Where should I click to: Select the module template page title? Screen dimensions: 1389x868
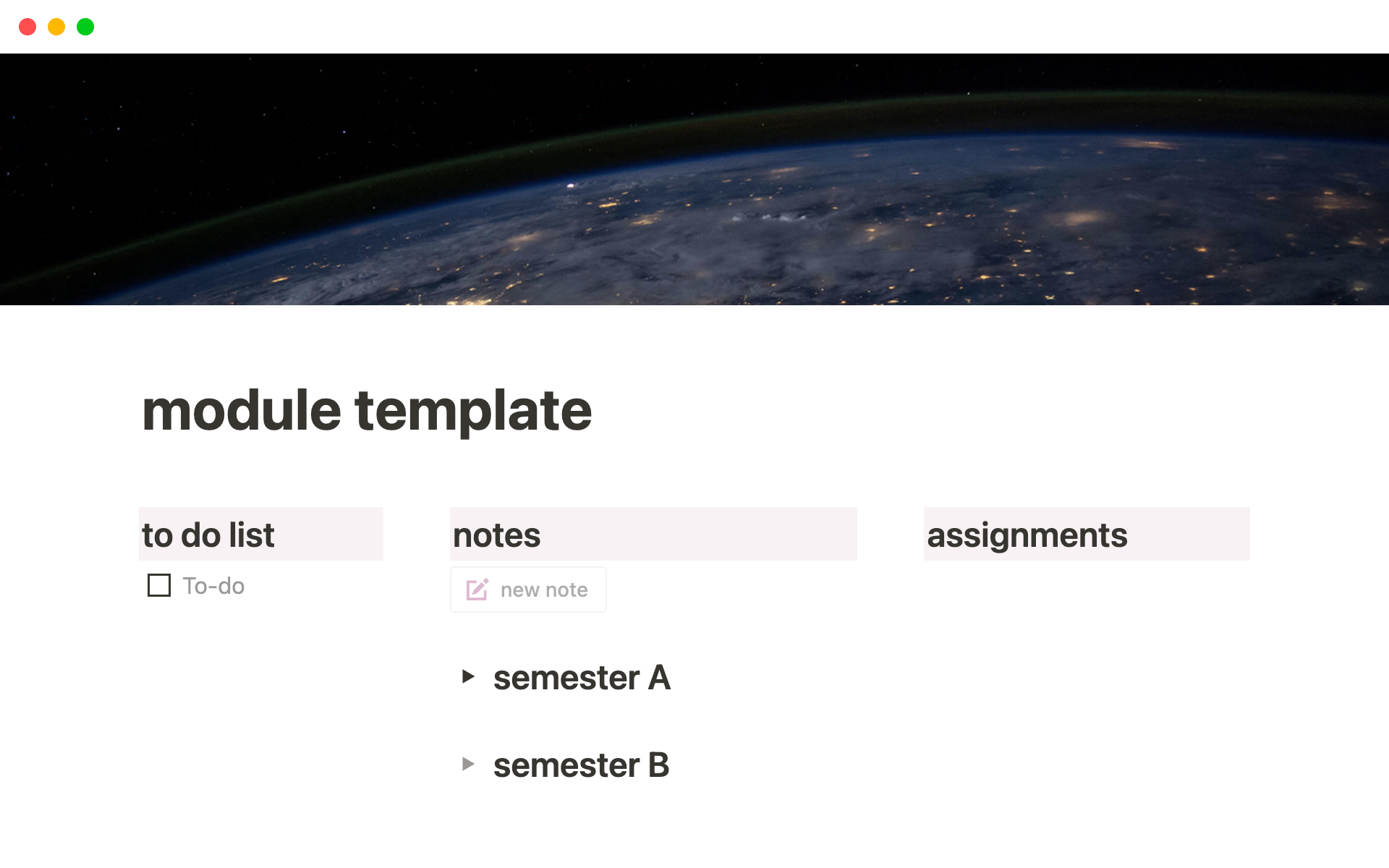[367, 410]
